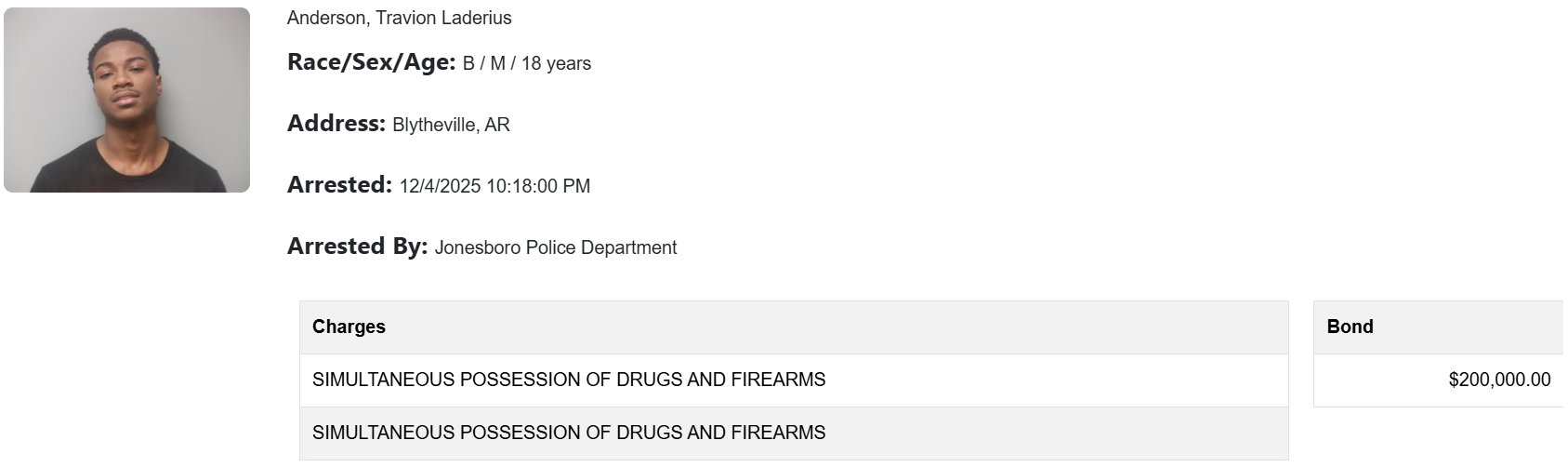Click the $200,000.00 bond amount

1499,380
